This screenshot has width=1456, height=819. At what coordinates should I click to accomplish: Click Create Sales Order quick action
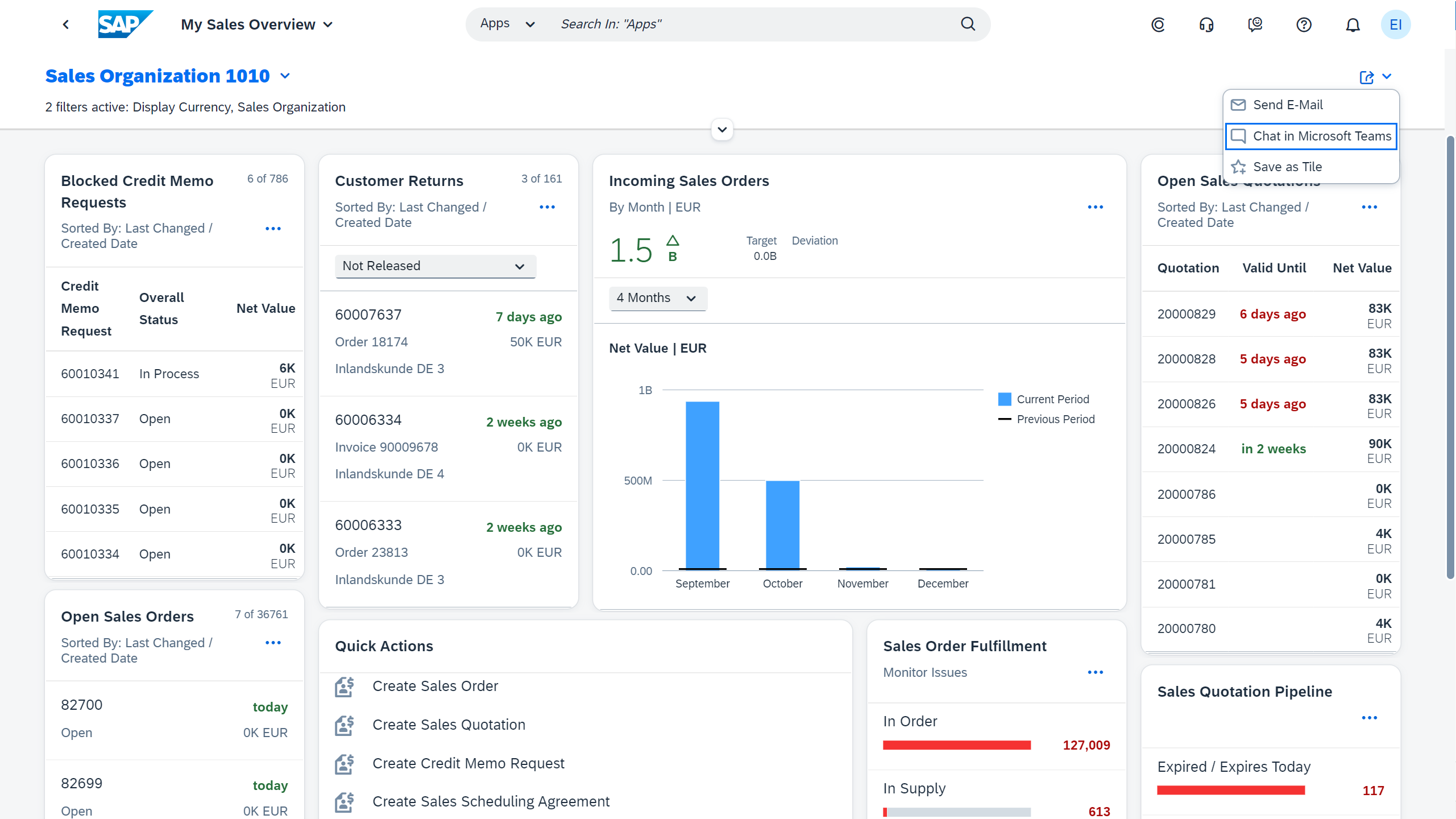click(x=435, y=686)
